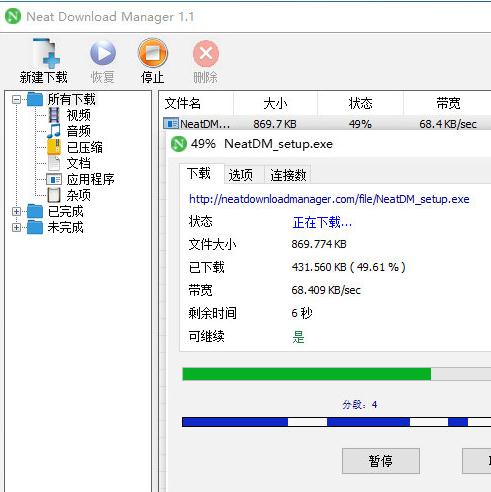Collapse the 所有下载 tree node
491x492 pixels.
(x=16, y=99)
